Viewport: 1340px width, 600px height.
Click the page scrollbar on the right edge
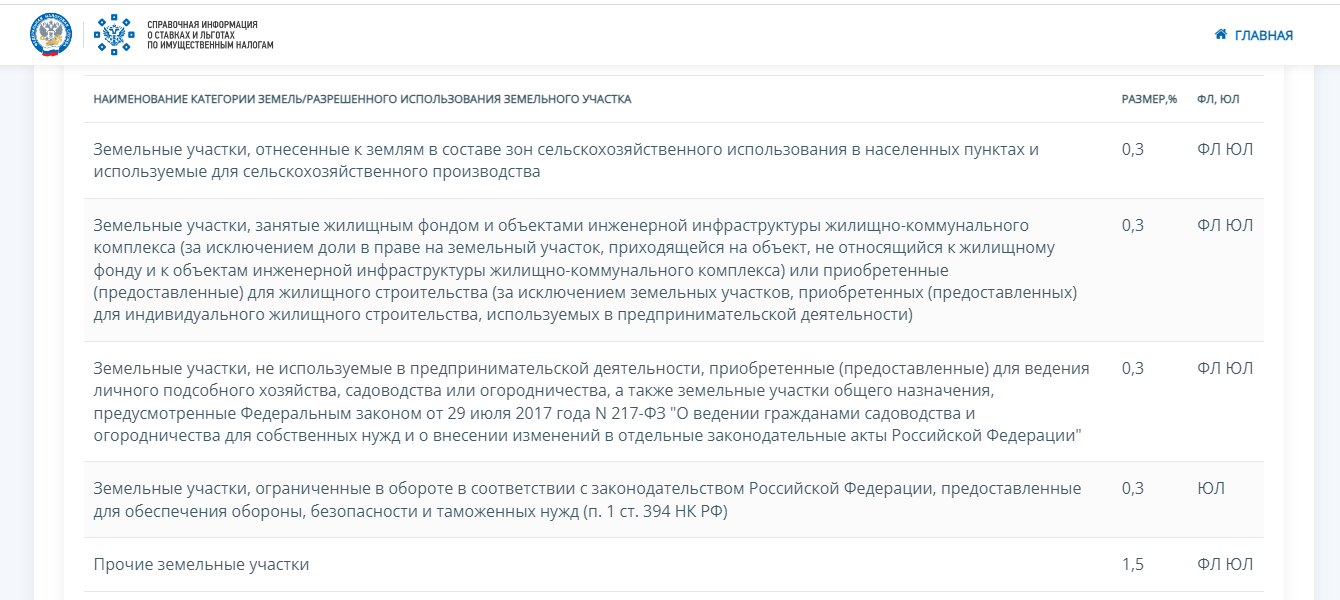coord(1335,300)
